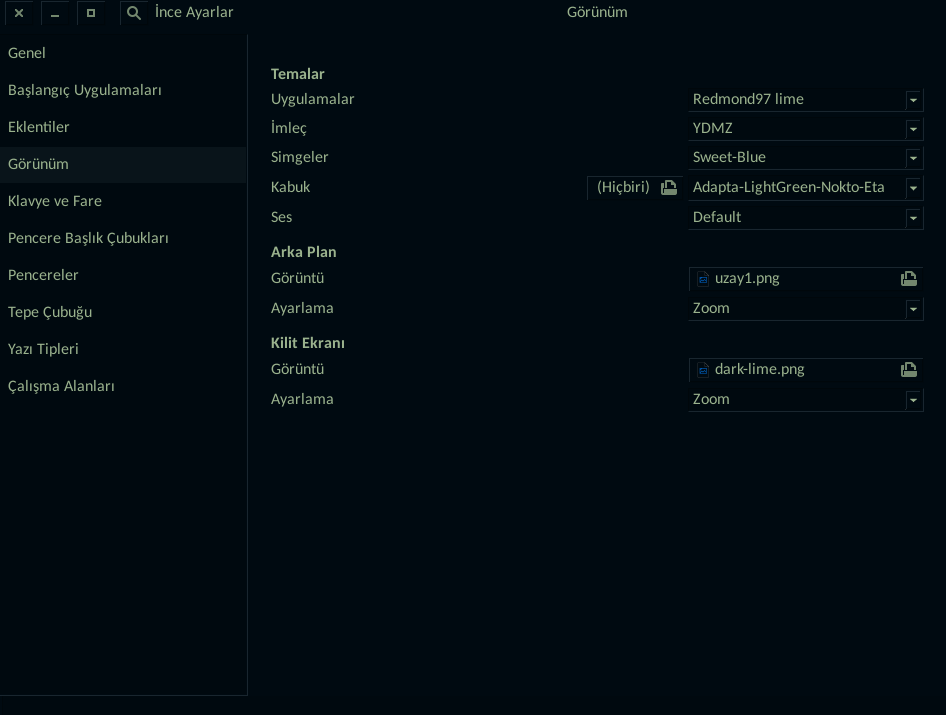946x715 pixels.
Task: Click the uzay1.png background file chooser
Action: [805, 279]
